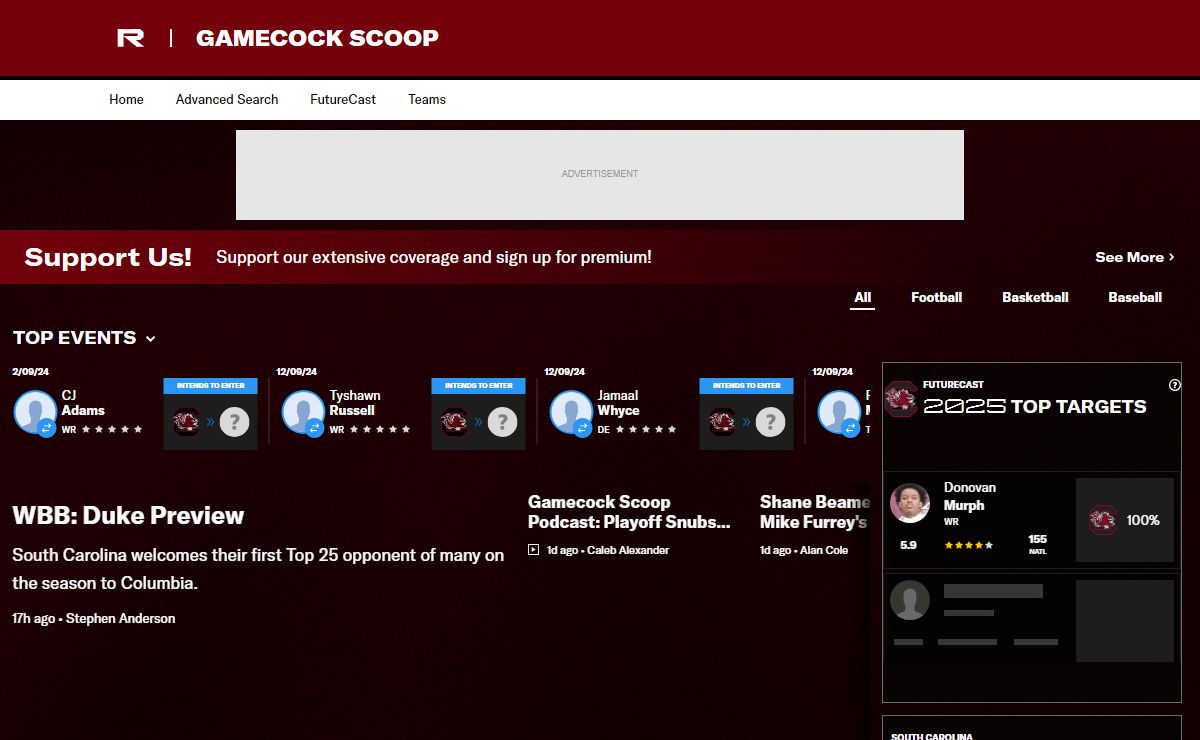Click the transfer portal badge on Tyshawn Russell avatar
Viewport: 1200px width, 740px height.
click(314, 428)
